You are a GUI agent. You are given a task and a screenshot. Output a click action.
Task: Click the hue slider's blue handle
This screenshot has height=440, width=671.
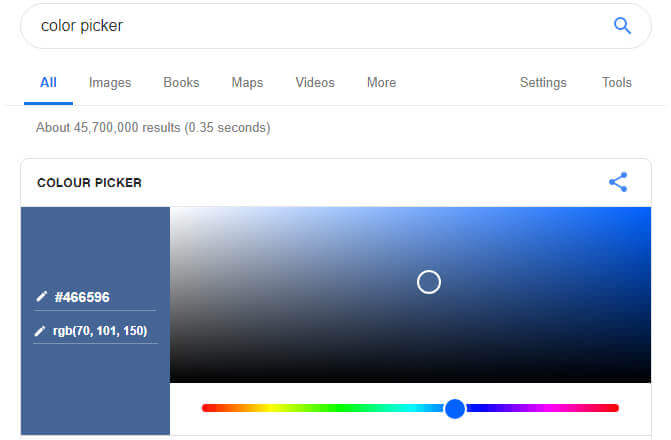click(455, 408)
